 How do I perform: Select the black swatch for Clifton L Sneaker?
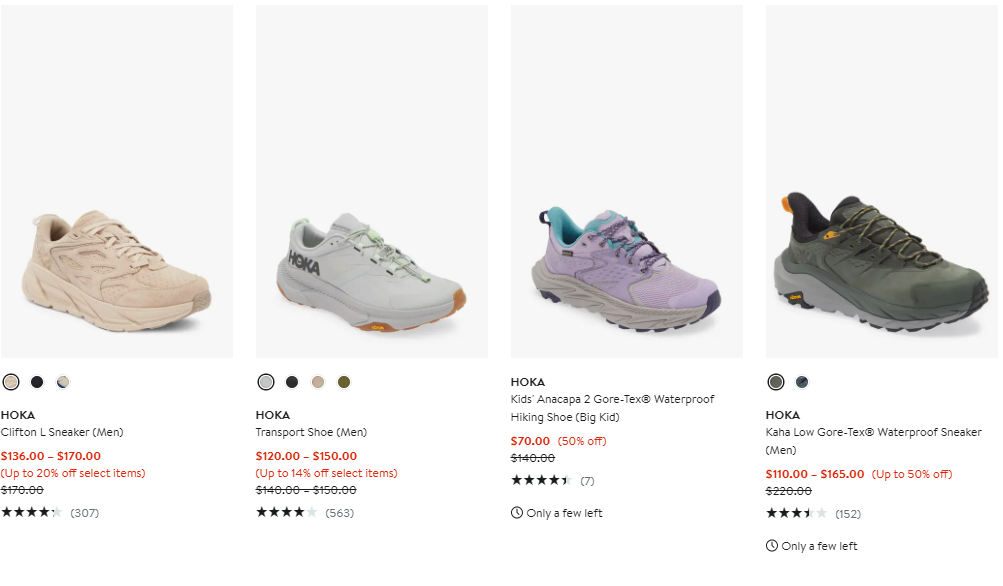(x=37, y=382)
